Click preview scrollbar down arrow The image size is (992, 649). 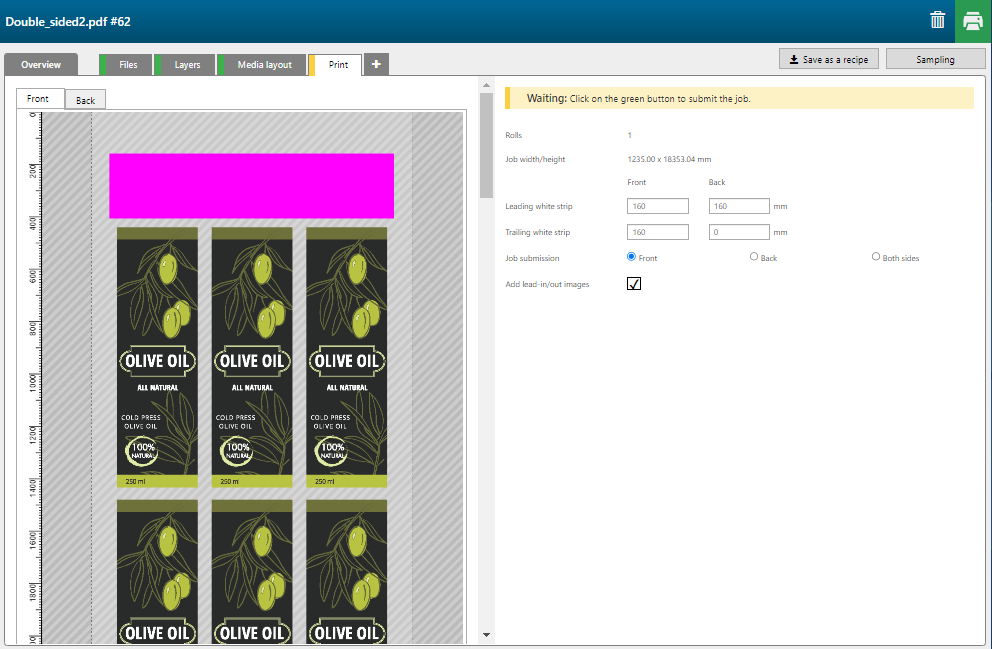486,634
